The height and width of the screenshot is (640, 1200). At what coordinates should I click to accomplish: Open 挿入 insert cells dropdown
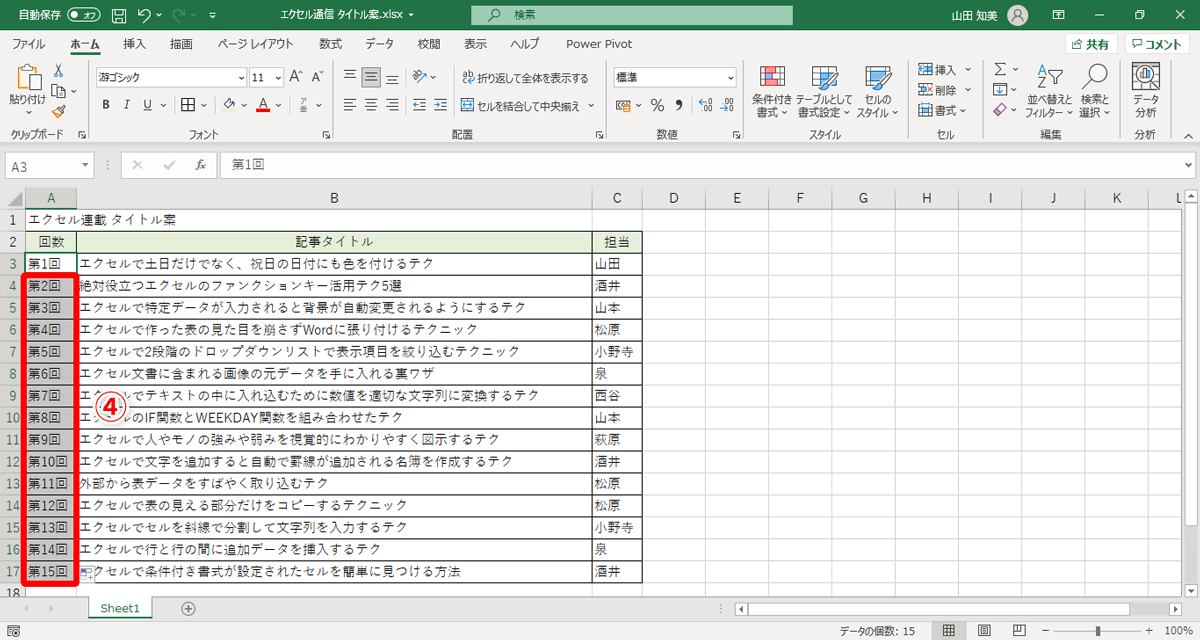coord(944,70)
